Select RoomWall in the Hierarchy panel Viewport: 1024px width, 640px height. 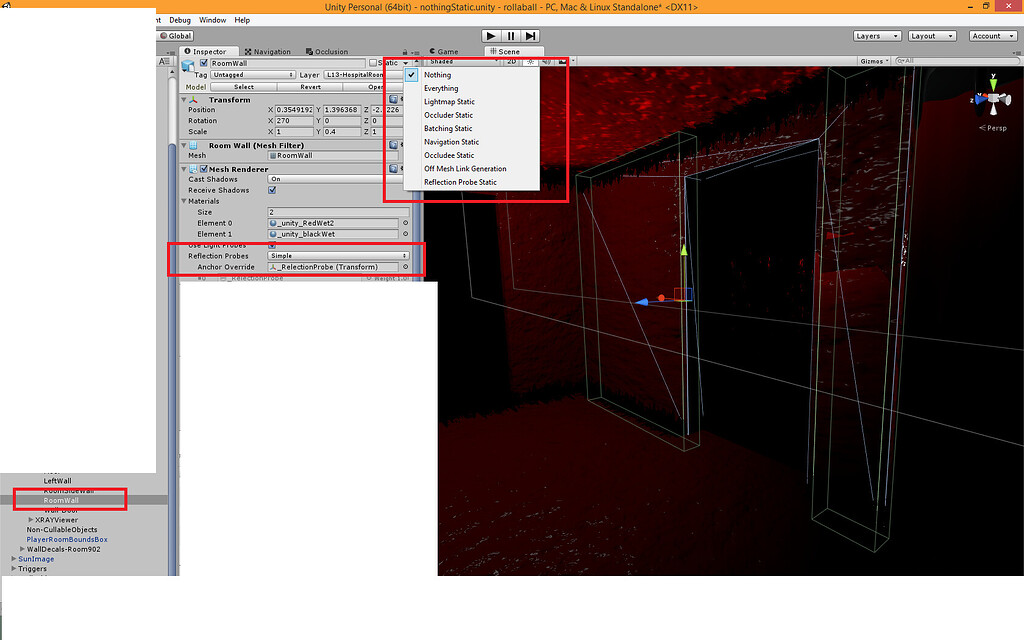[x=63, y=499]
